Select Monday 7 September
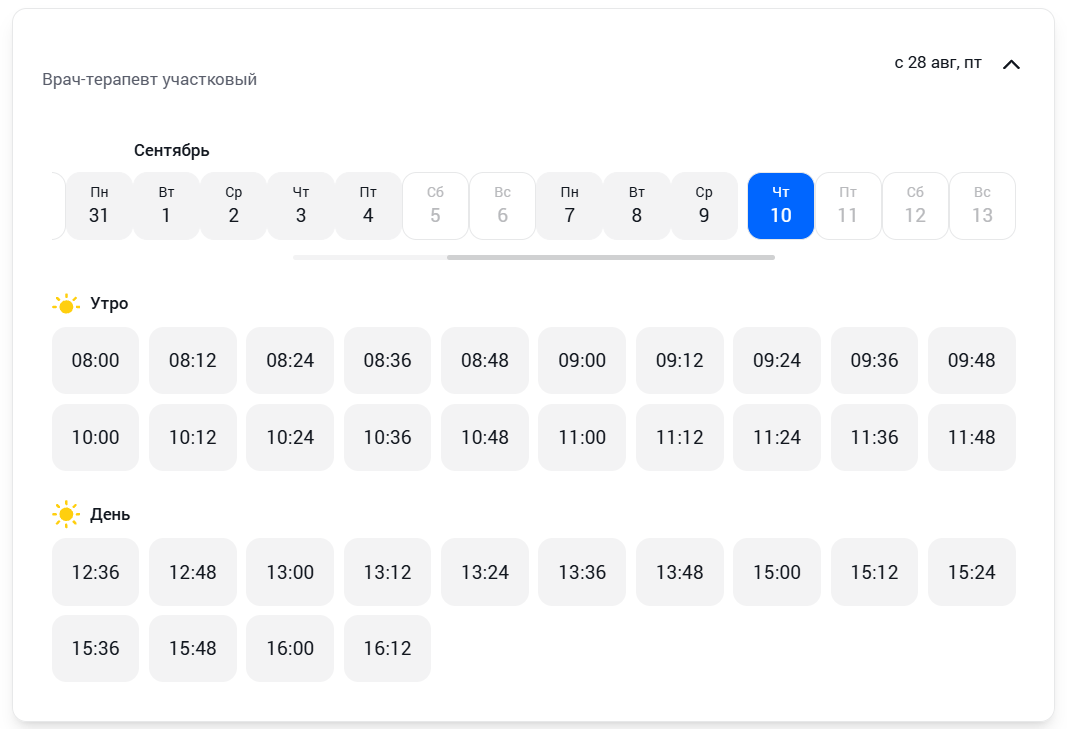The height and width of the screenshot is (729, 1067). pos(570,206)
